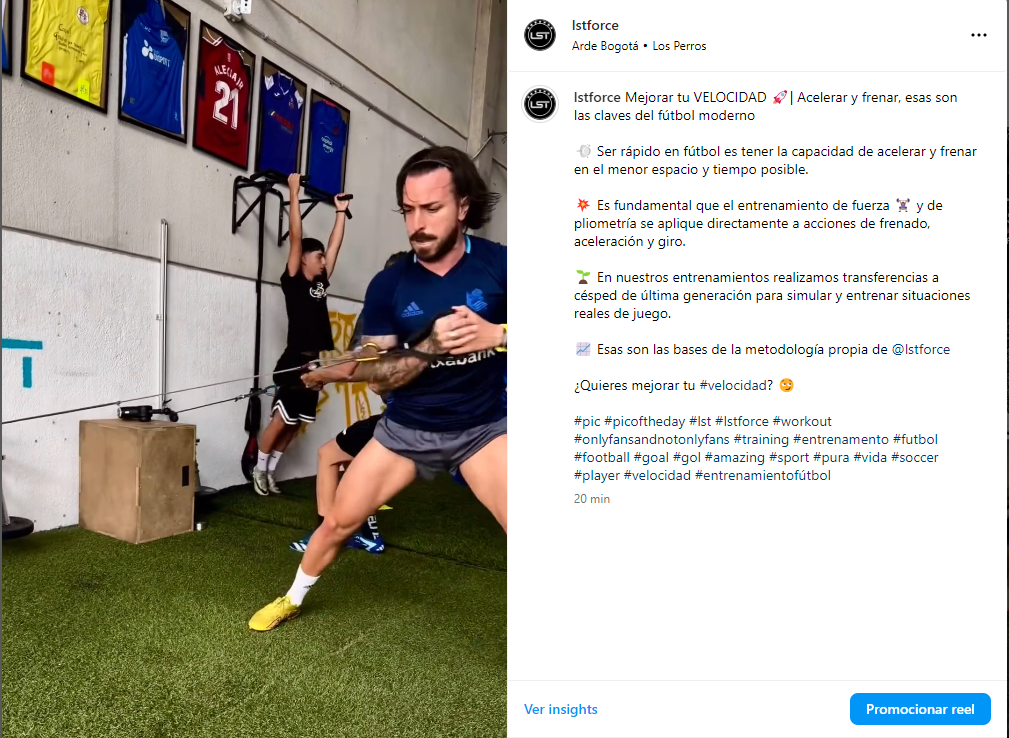Open the #entrenamientofútbol hashtag

[763, 475]
